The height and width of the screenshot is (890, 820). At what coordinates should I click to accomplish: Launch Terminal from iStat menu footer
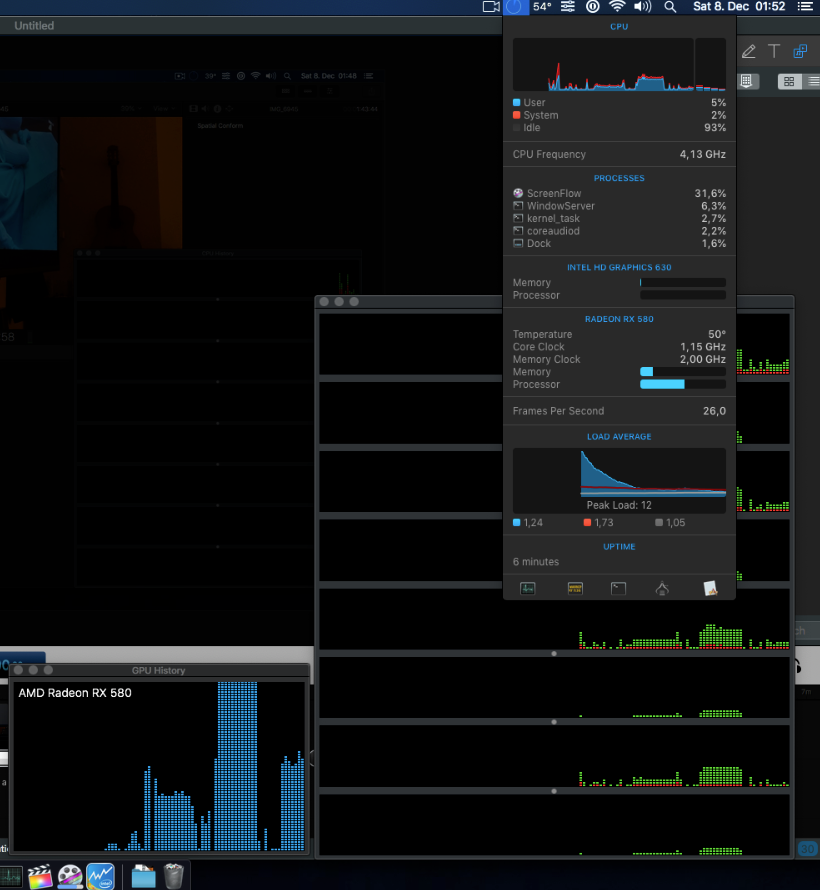(619, 589)
